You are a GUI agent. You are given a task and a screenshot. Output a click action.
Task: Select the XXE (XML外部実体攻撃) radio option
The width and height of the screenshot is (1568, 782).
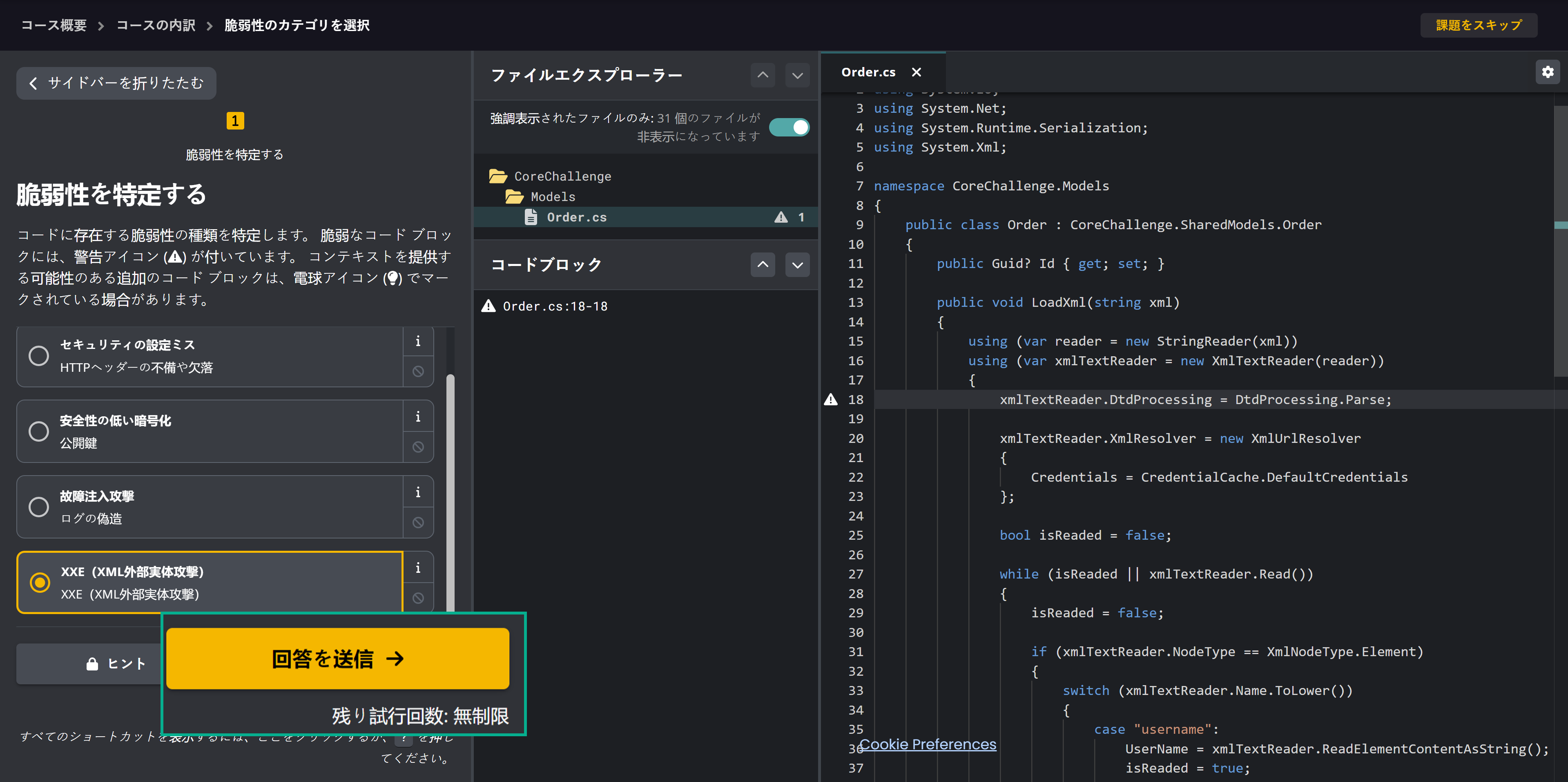click(x=40, y=582)
